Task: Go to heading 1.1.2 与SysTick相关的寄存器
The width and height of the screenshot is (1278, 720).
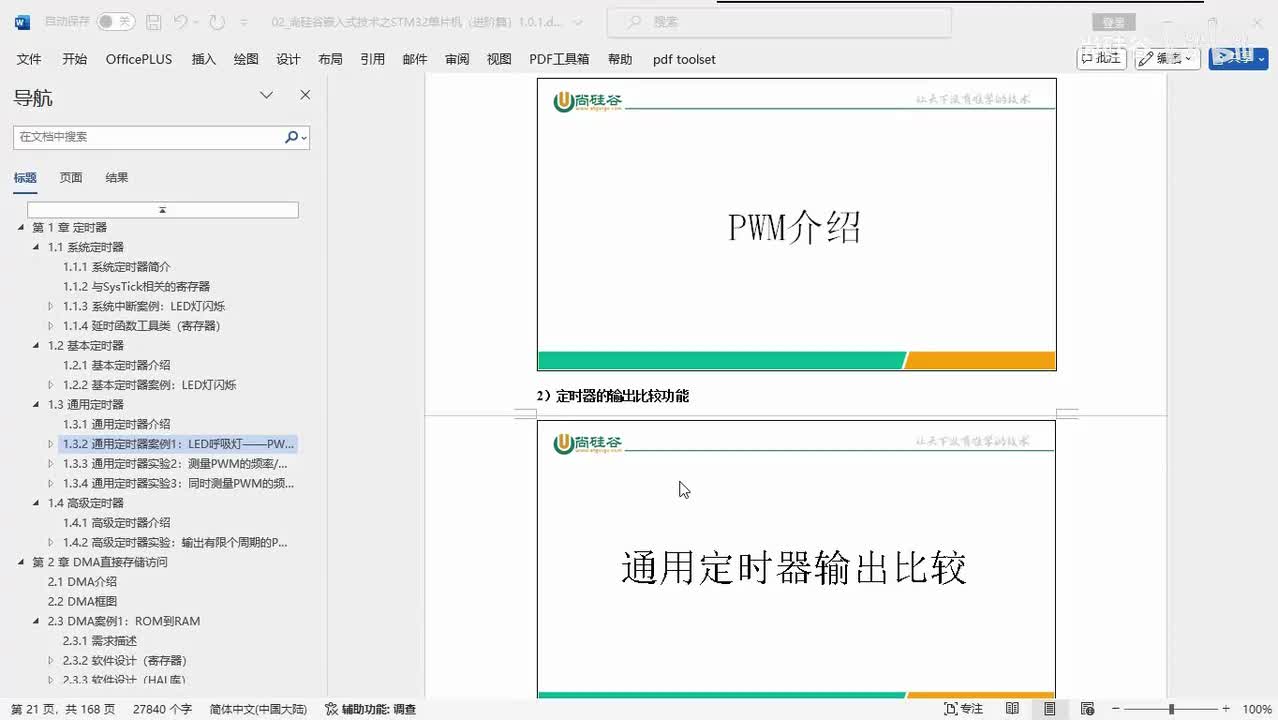Action: click(137, 286)
